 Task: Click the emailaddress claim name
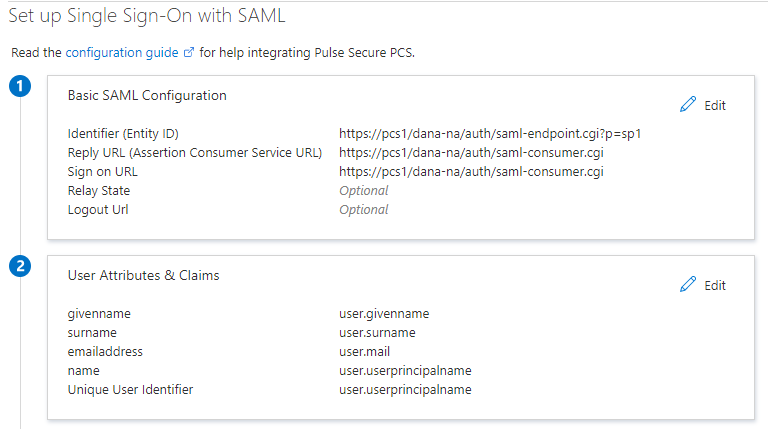coord(105,351)
